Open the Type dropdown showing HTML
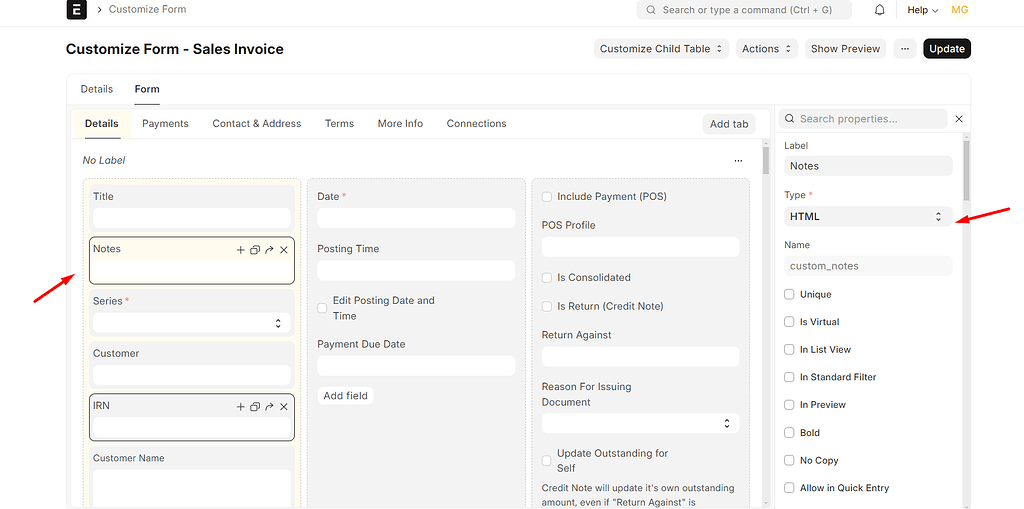1024x509 pixels. point(868,216)
